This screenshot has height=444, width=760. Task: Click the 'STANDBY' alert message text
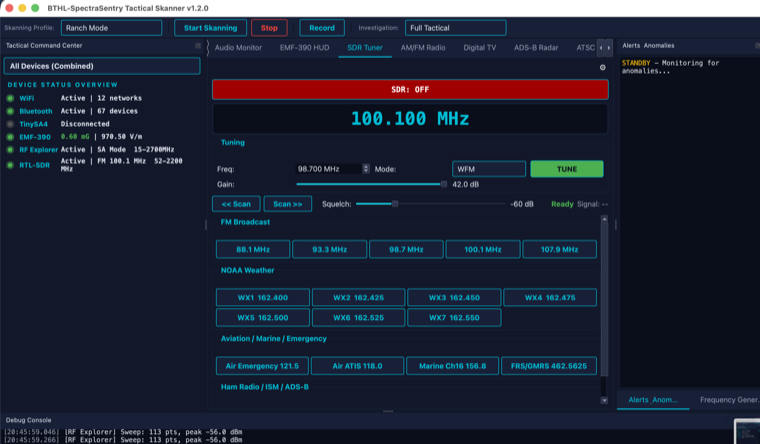pyautogui.click(x=635, y=63)
